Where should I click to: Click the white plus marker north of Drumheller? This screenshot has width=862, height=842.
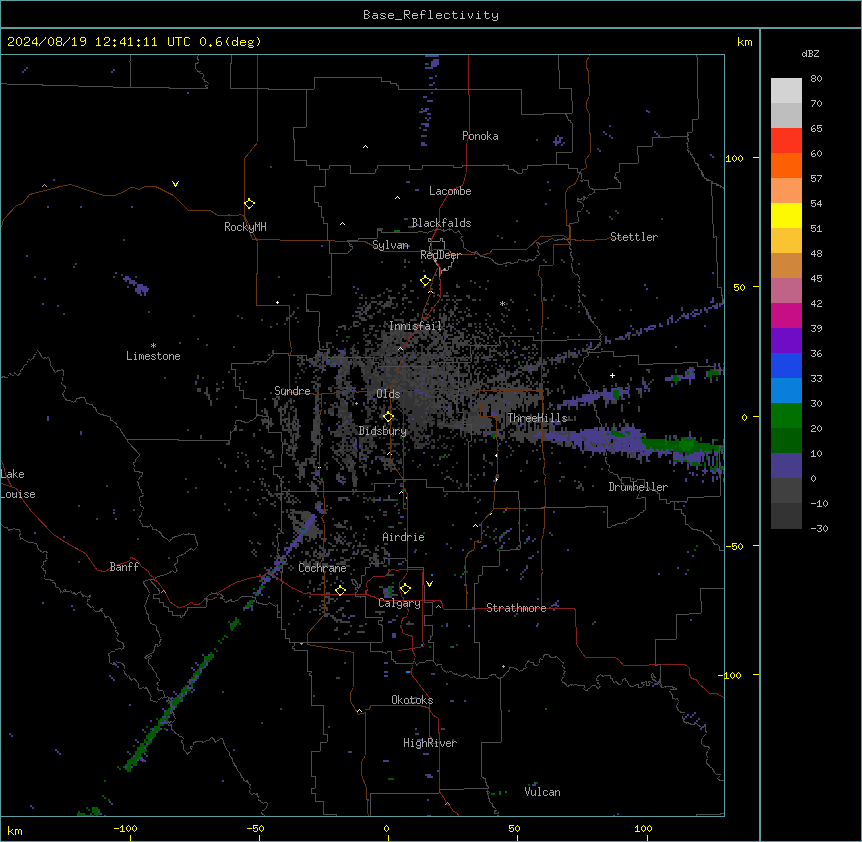coord(612,375)
